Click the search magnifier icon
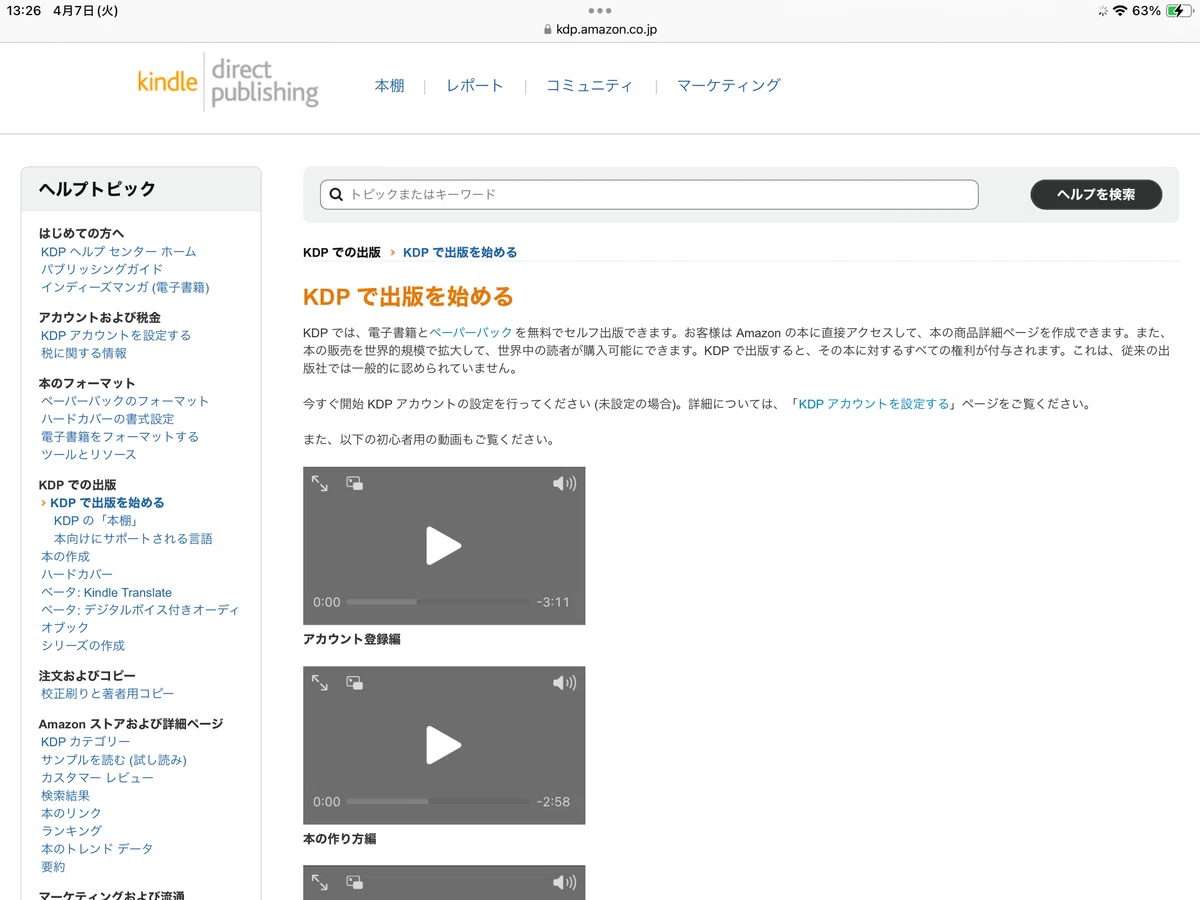 point(336,194)
